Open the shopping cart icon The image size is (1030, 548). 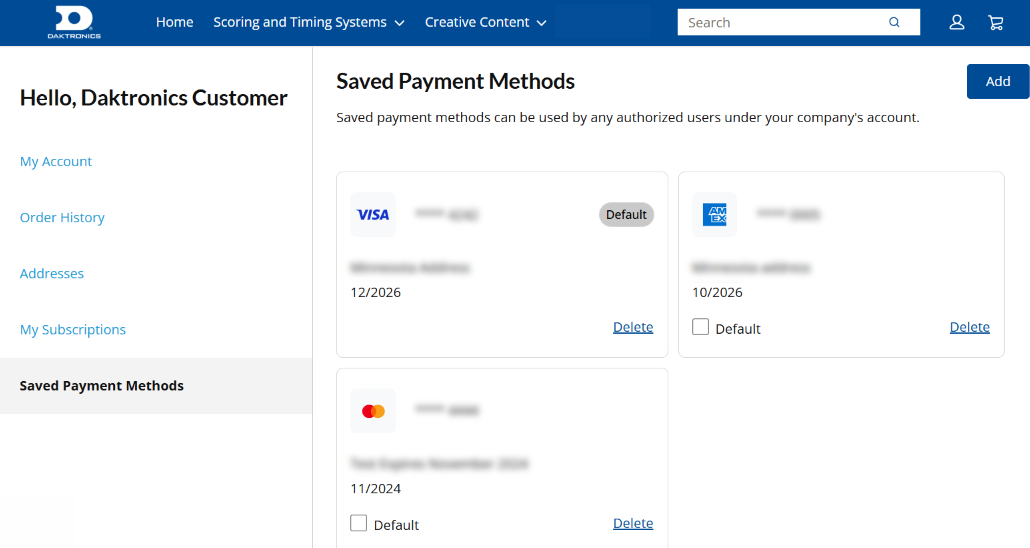click(995, 22)
